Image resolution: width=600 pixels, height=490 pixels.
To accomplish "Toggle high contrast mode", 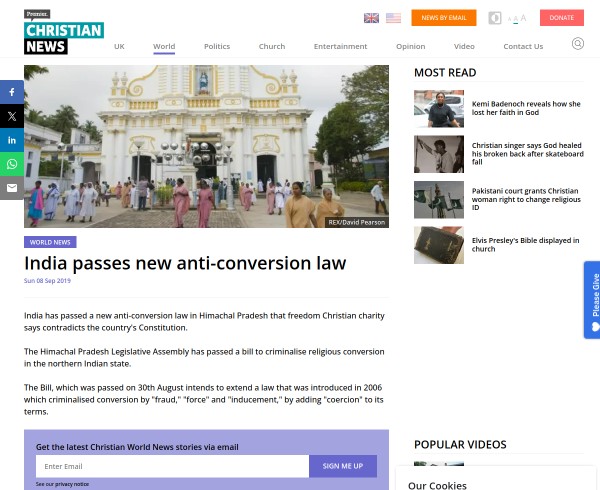I will click(x=495, y=18).
